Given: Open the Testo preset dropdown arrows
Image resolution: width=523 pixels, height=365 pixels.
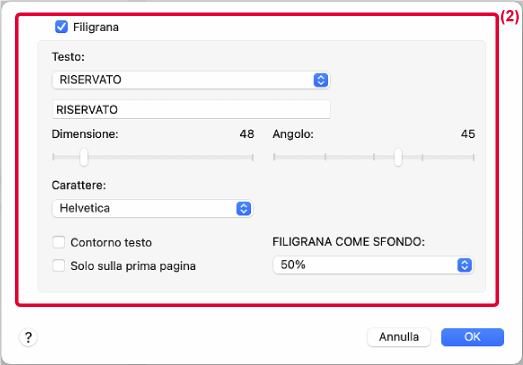Looking at the screenshot, I should (x=321, y=80).
